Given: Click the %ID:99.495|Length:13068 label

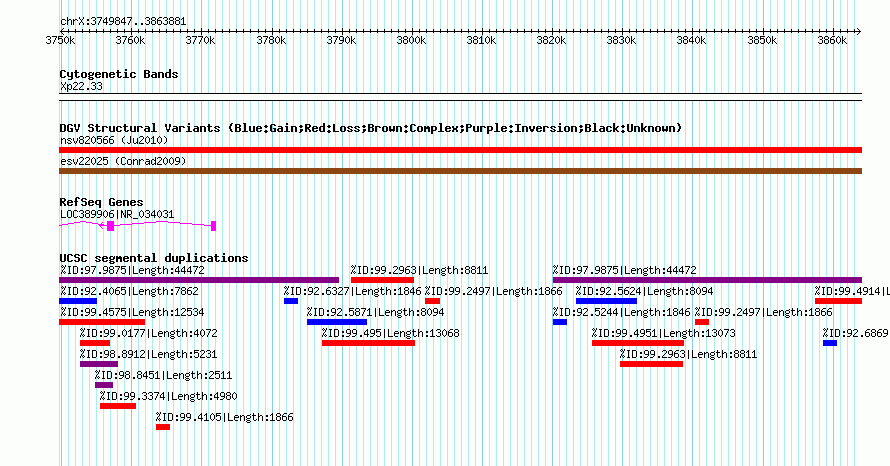Looking at the screenshot, I should pos(391,334).
